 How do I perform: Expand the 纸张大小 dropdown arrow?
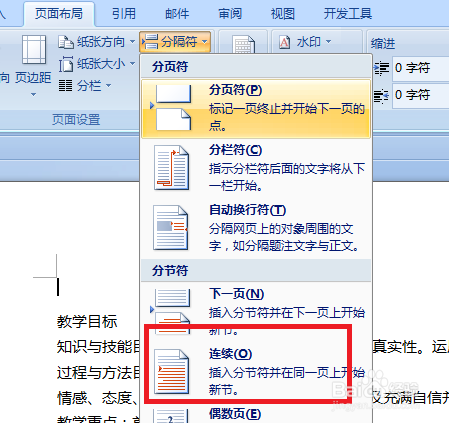tap(132, 63)
